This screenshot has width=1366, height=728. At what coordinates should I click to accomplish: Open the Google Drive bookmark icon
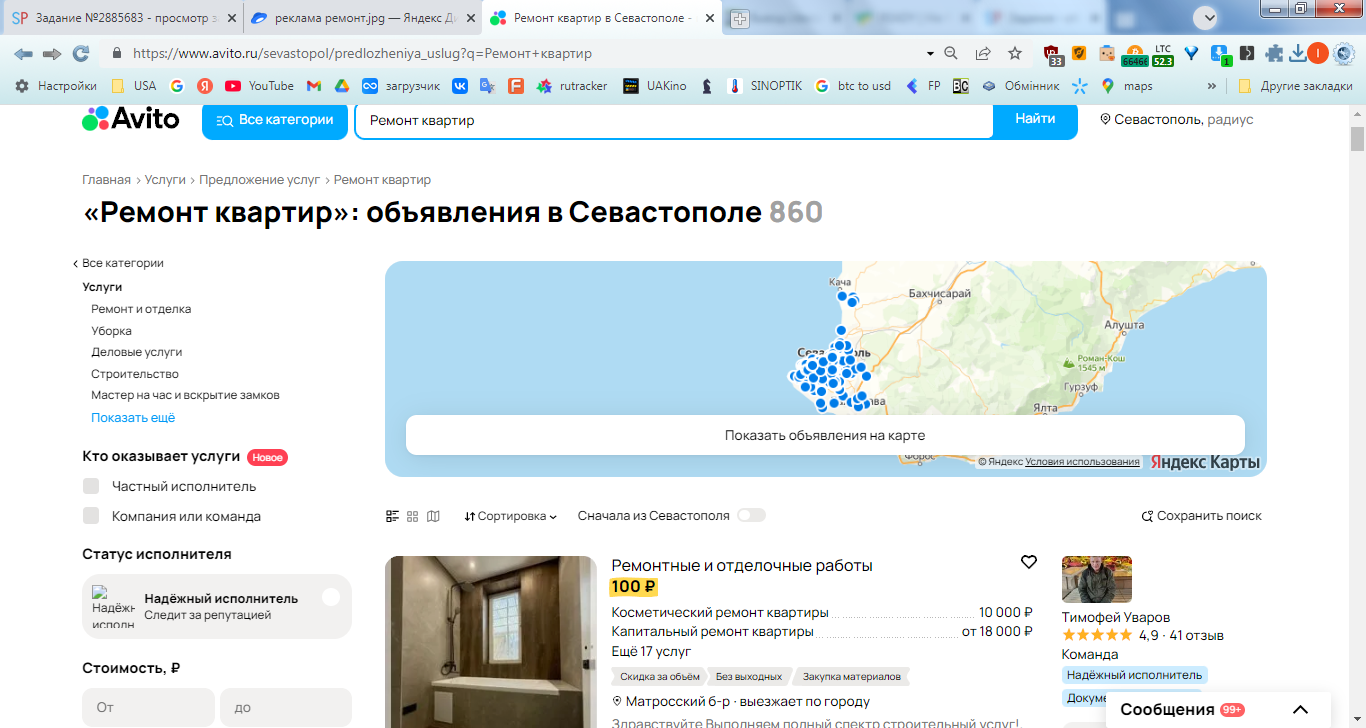[341, 86]
